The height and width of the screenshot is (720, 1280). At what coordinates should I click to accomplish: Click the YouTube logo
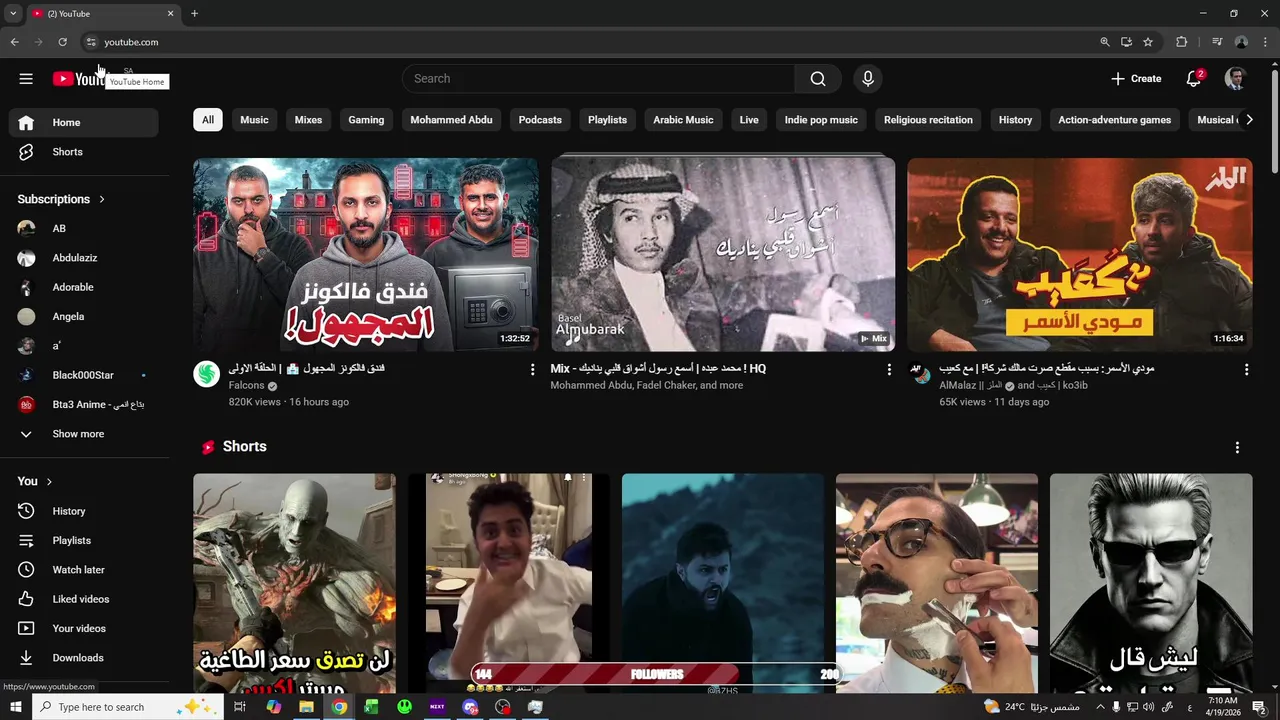79,79
